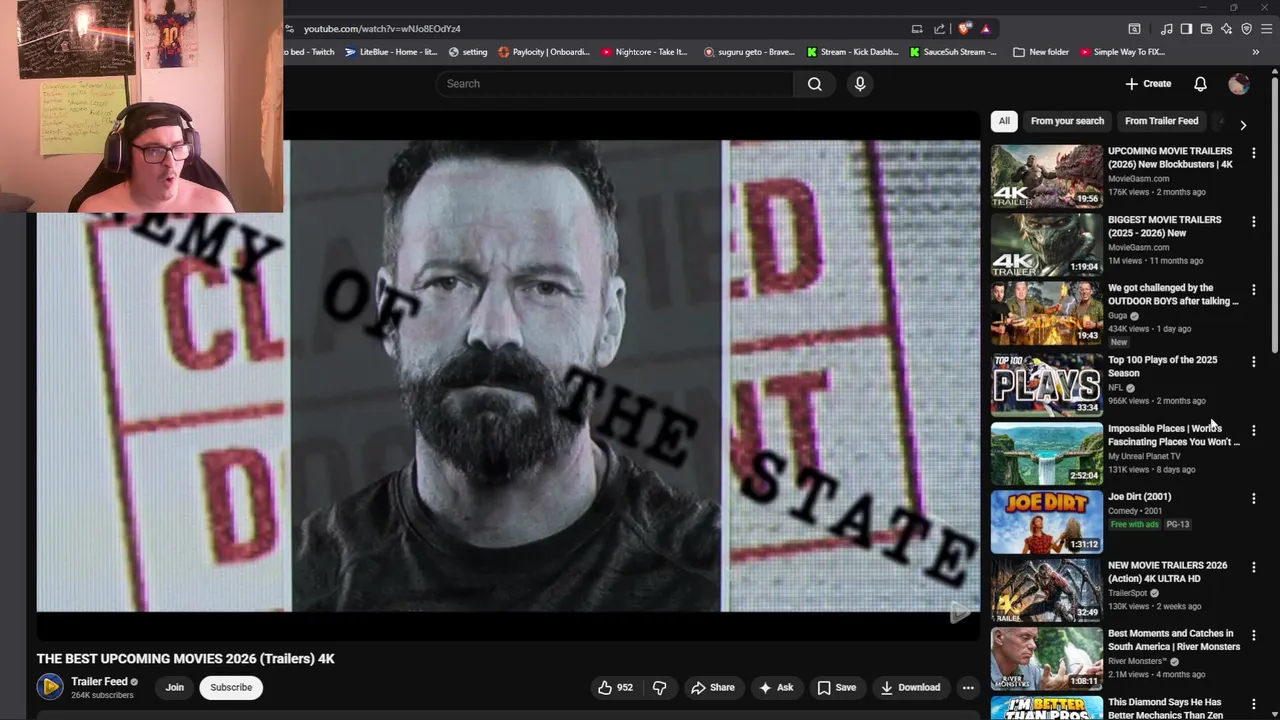Open options for River Monsters video

pyautogui.click(x=1254, y=635)
